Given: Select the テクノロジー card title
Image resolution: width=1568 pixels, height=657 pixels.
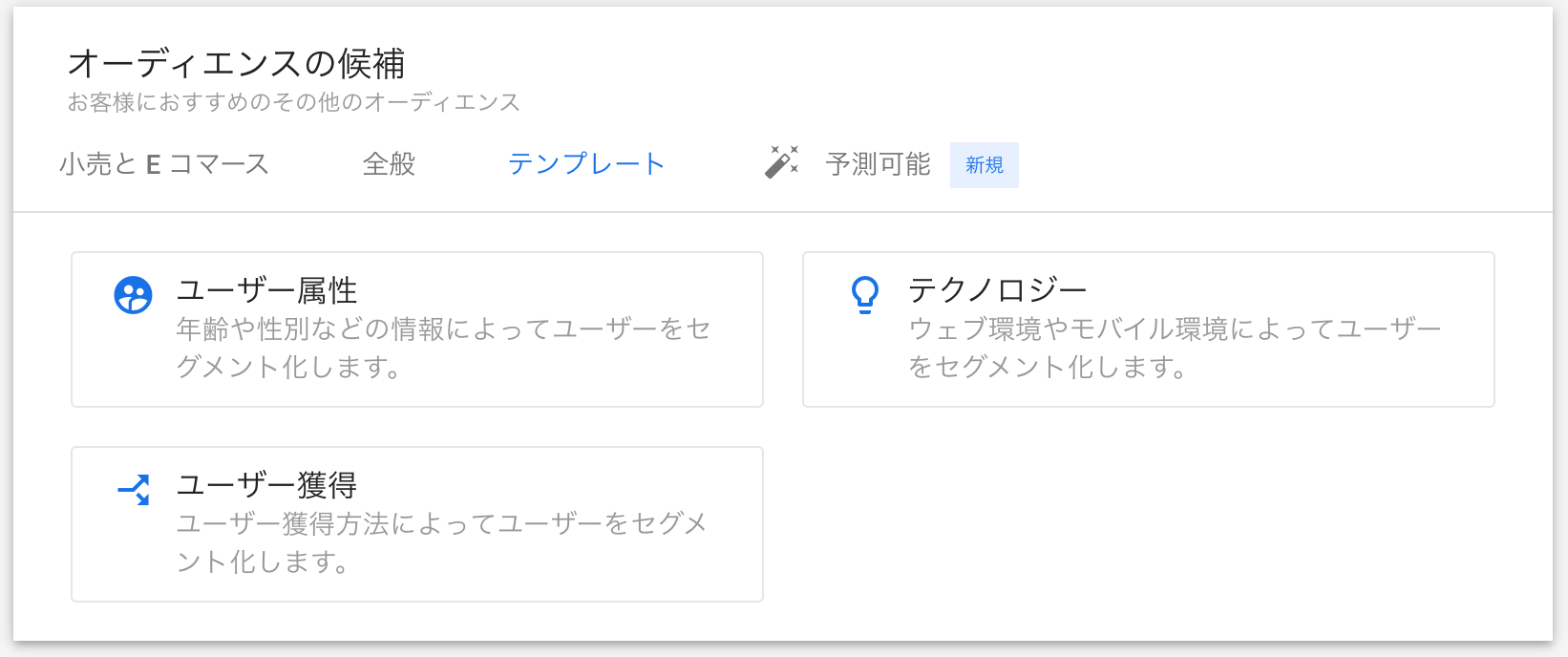Looking at the screenshot, I should (997, 290).
